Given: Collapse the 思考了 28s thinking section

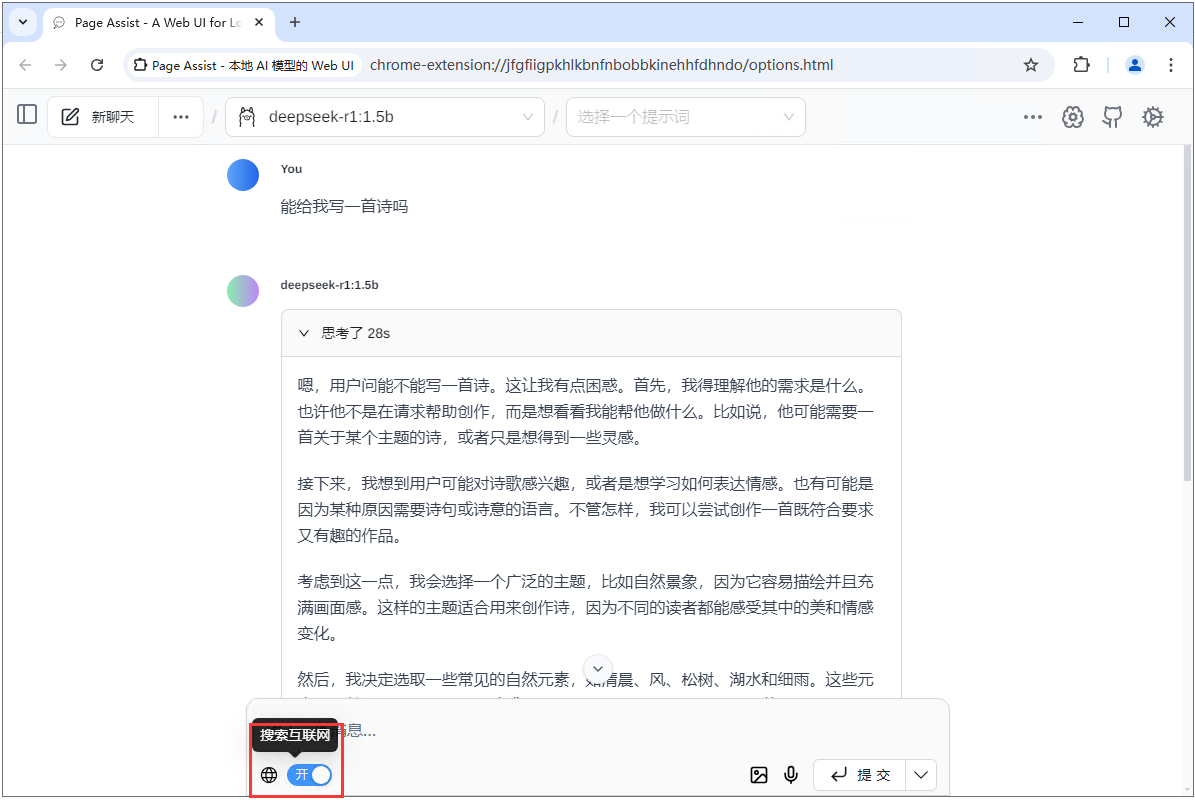Looking at the screenshot, I should pos(591,333).
